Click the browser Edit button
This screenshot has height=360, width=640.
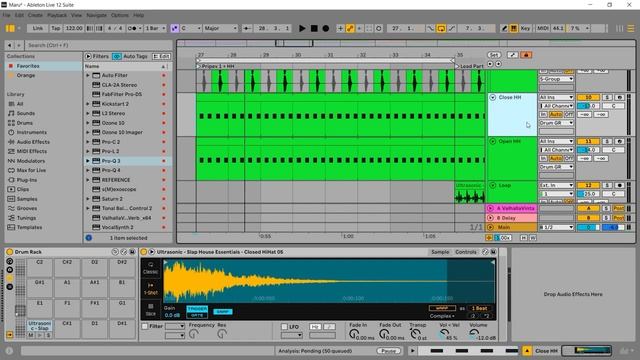(161, 56)
